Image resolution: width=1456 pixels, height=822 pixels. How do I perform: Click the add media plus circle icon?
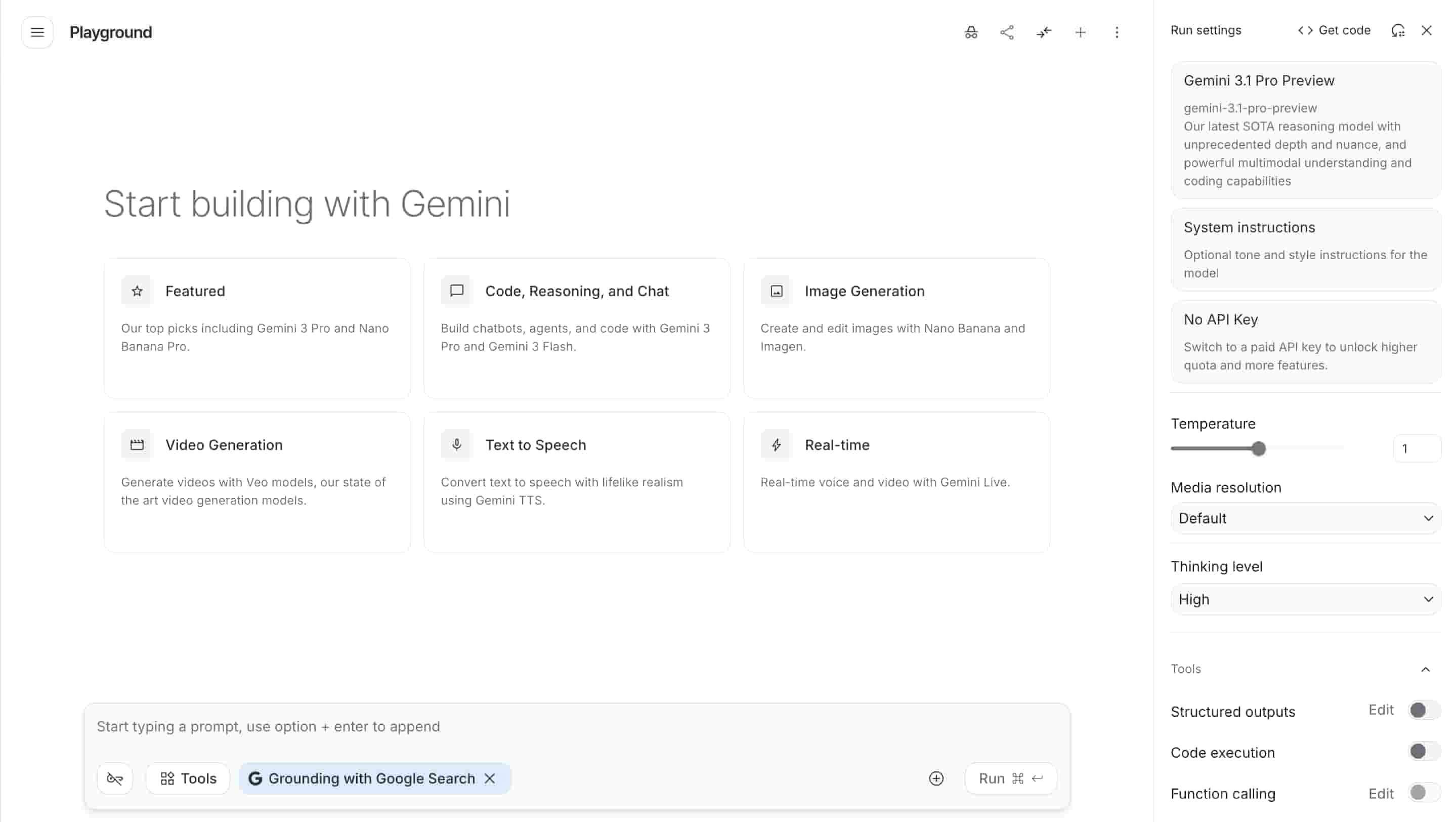(x=936, y=778)
